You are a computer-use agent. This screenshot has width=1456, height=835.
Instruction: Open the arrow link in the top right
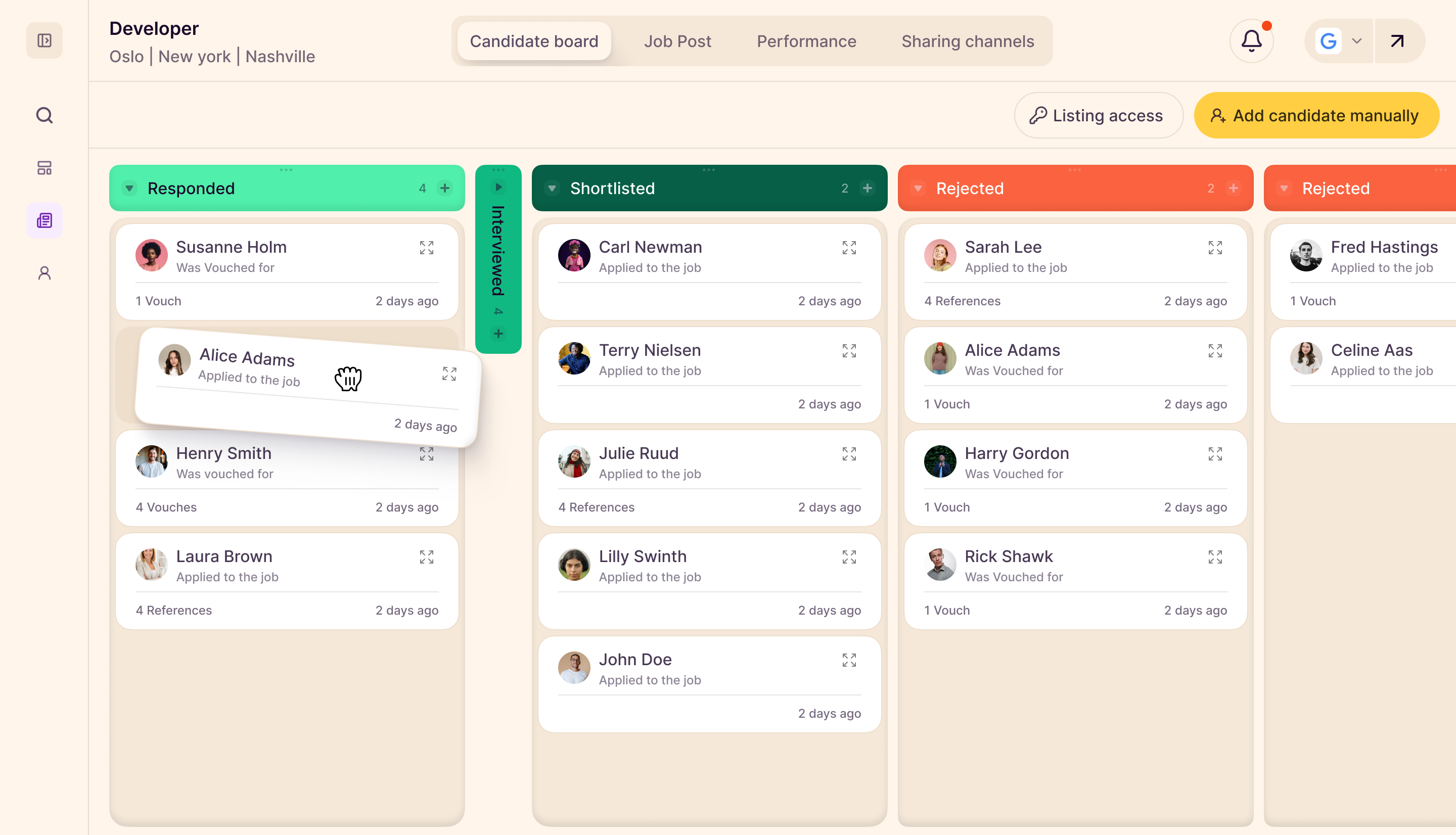click(x=1397, y=41)
